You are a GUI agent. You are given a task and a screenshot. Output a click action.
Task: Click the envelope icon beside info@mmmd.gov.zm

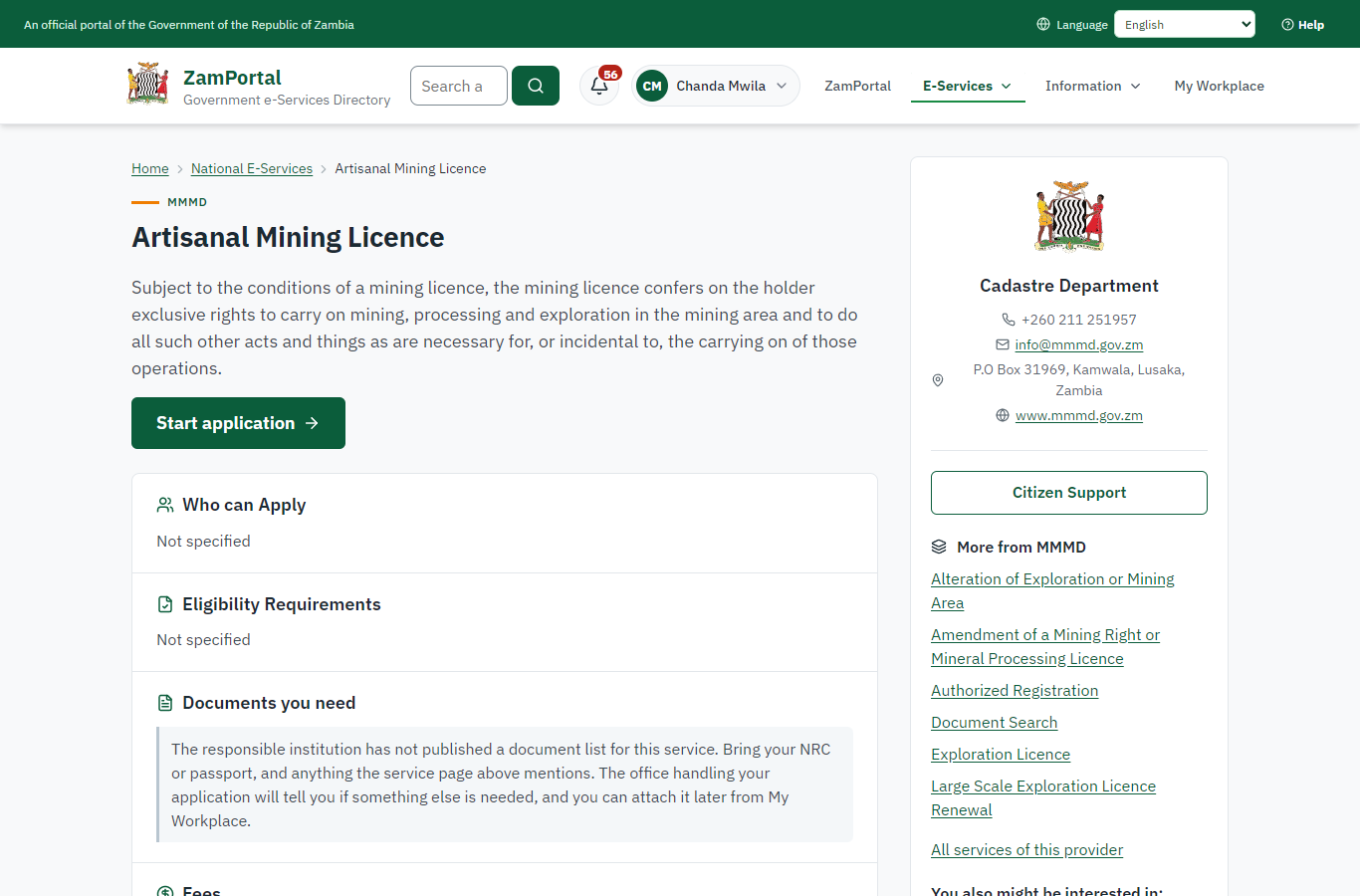point(1003,344)
